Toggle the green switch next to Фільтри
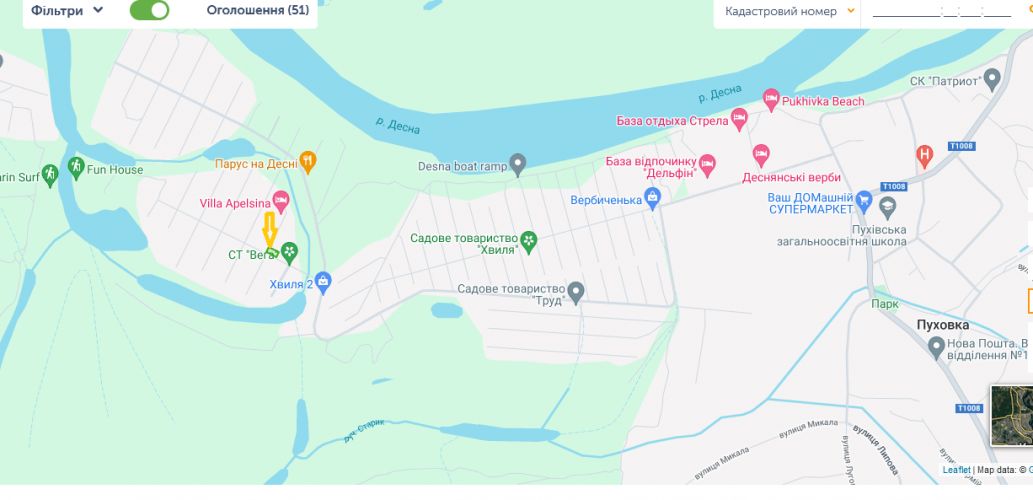The image size is (1033, 500). (150, 11)
